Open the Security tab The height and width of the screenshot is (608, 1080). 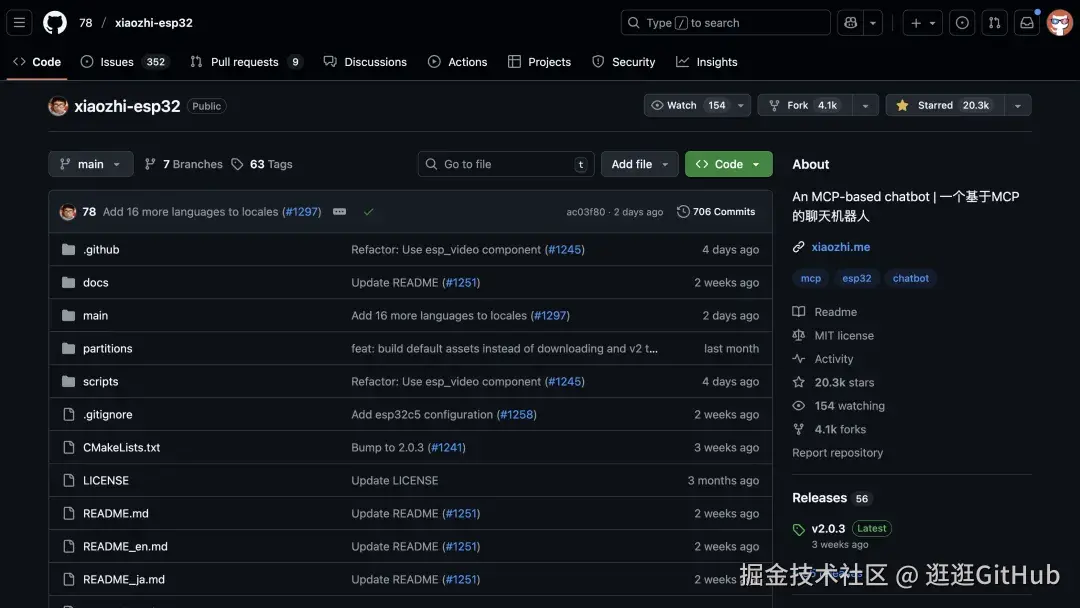(x=623, y=62)
